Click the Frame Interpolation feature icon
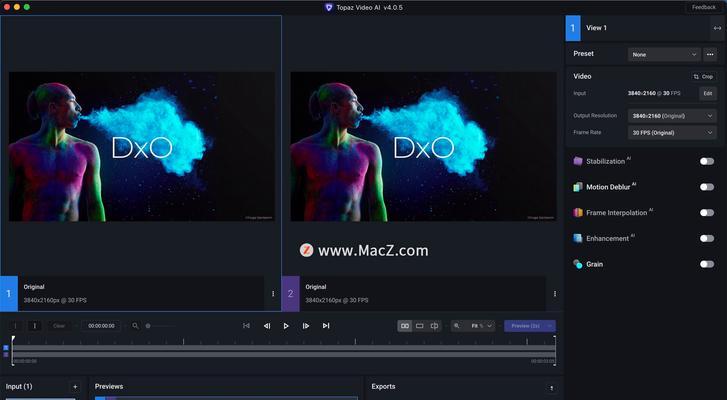This screenshot has height=400, width=727. pos(578,212)
